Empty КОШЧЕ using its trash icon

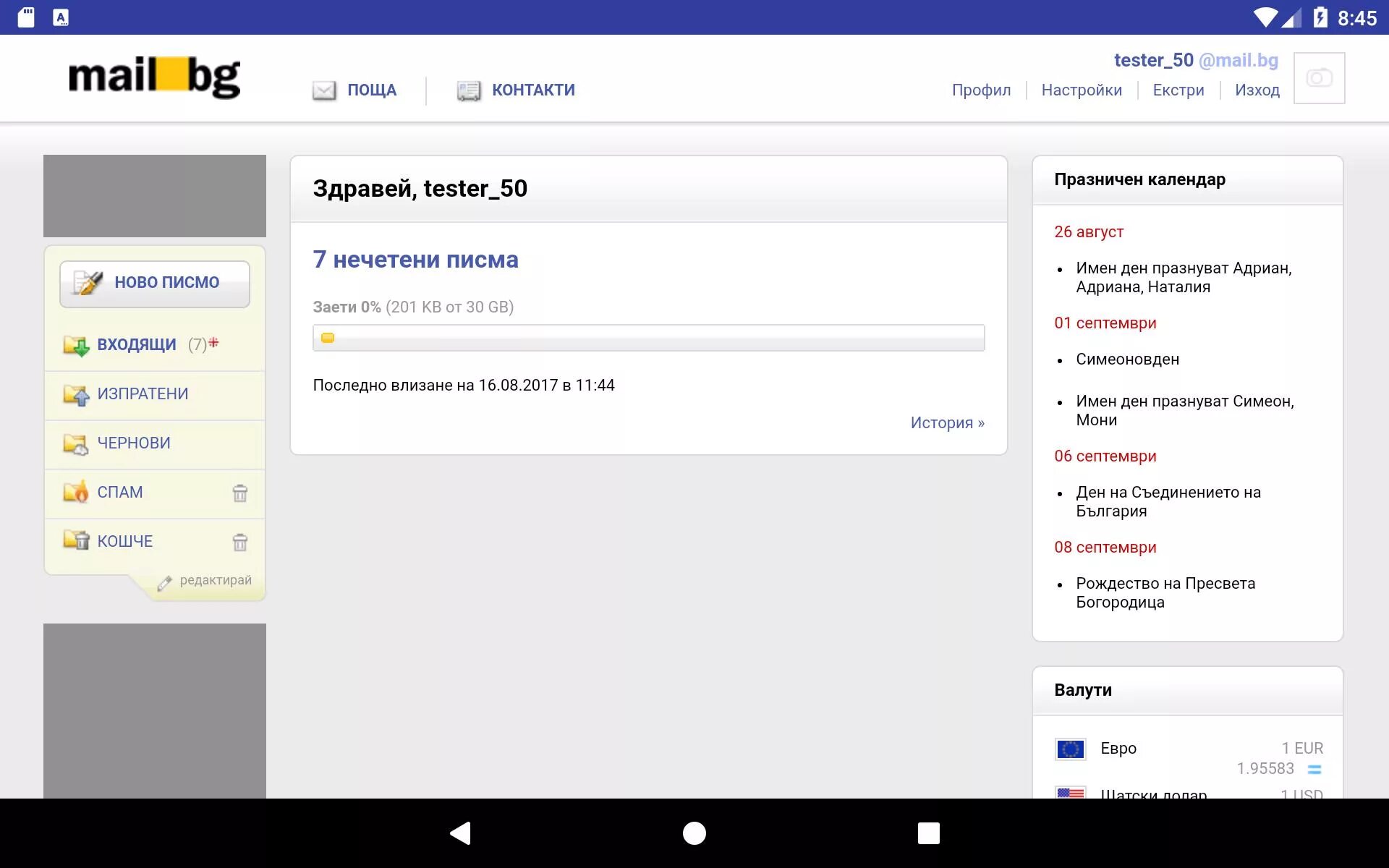(x=239, y=542)
